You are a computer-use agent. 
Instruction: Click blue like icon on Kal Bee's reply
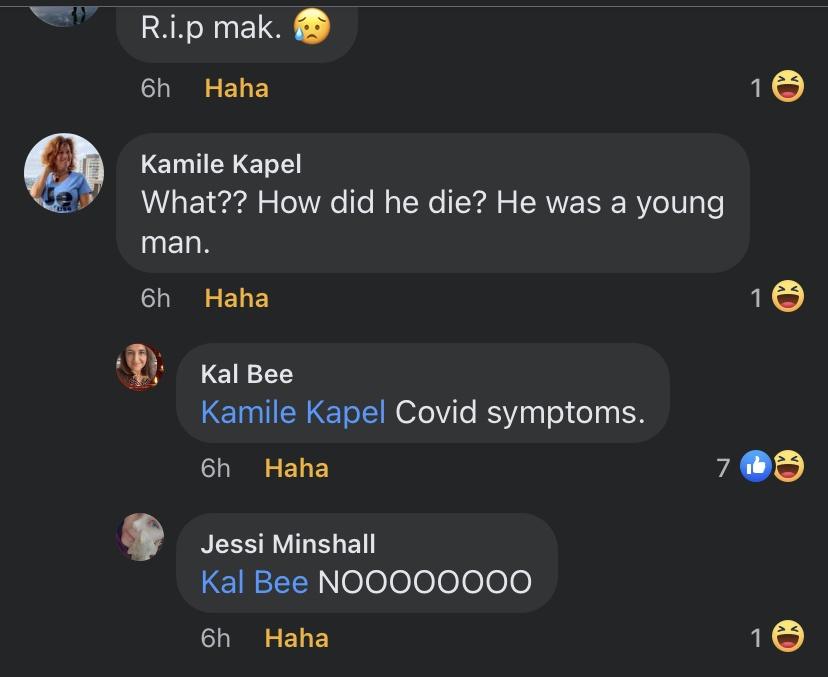click(756, 467)
